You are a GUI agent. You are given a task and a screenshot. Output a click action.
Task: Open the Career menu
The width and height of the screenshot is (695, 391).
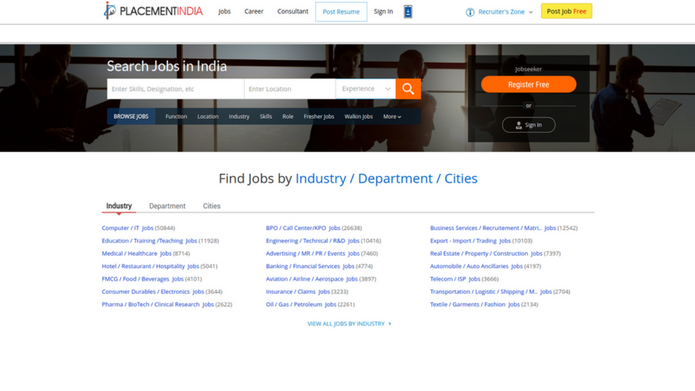[x=254, y=12]
